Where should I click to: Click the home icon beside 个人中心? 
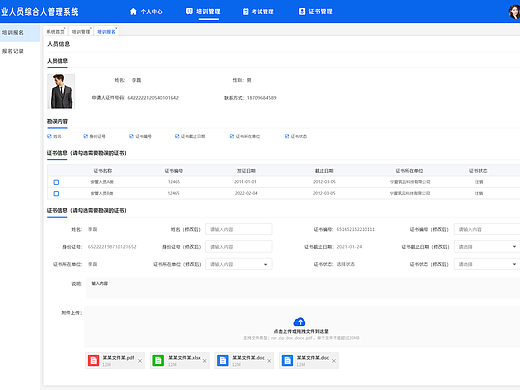point(133,12)
